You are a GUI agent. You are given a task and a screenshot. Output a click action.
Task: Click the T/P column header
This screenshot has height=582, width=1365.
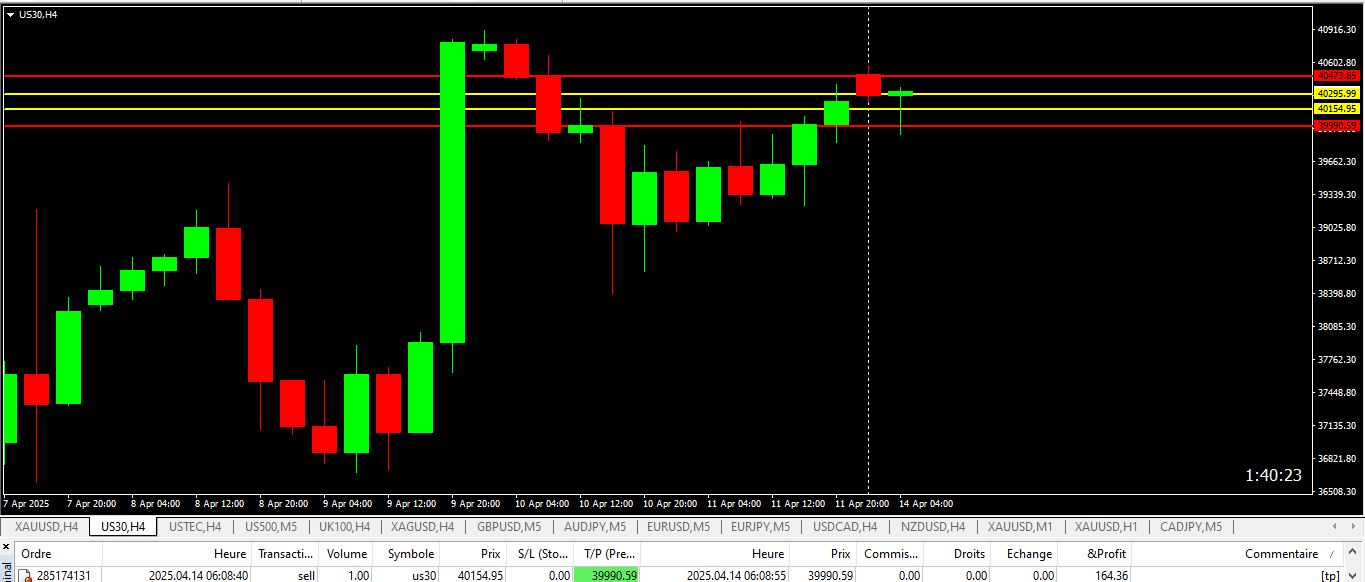click(607, 553)
